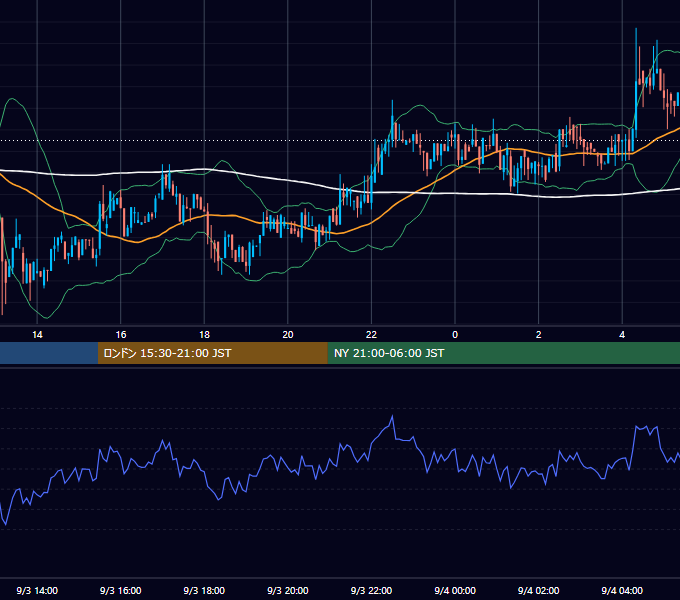This screenshot has width=680, height=600.
Task: Select the 0 hour axis label
Action: point(455,335)
